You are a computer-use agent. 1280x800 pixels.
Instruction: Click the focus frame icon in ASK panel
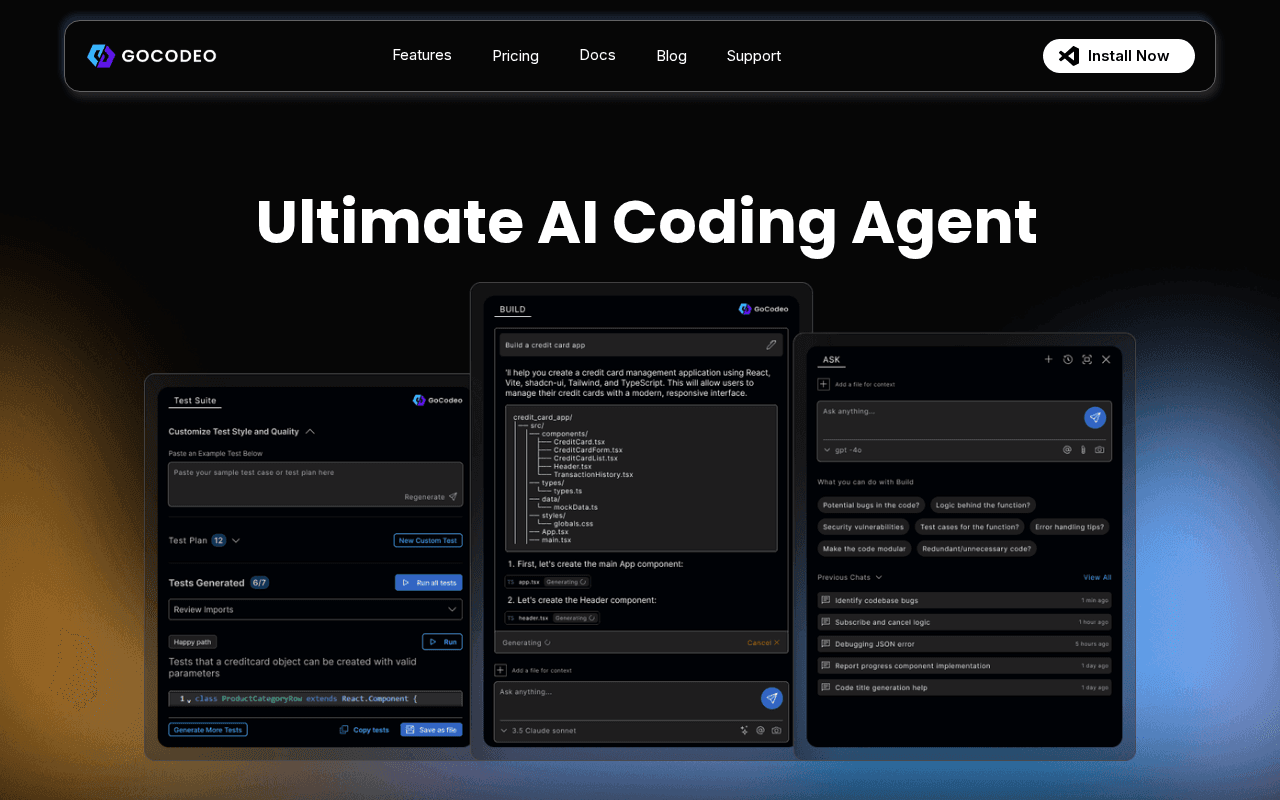1086,359
